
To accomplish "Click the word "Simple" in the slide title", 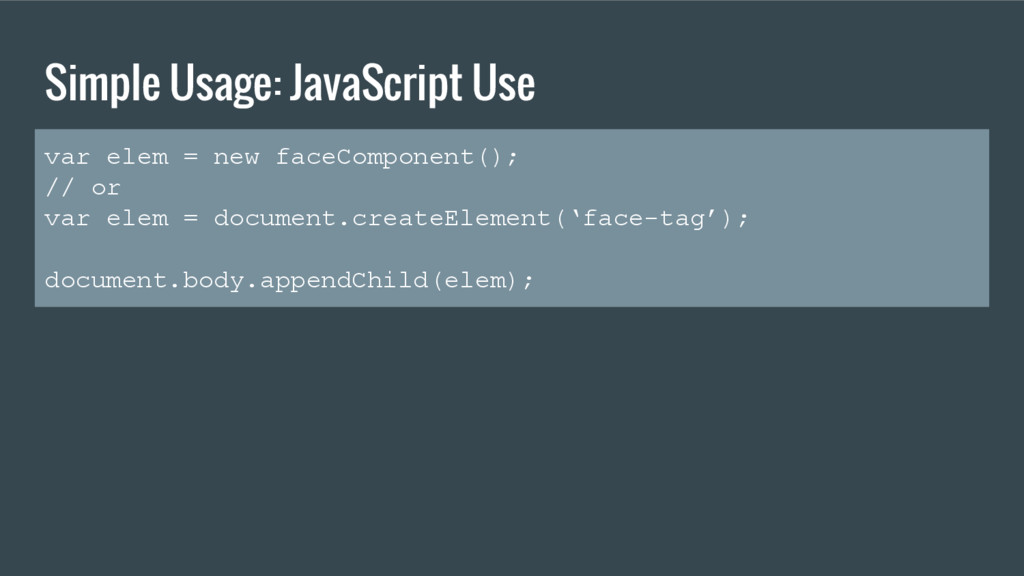I will click(103, 84).
